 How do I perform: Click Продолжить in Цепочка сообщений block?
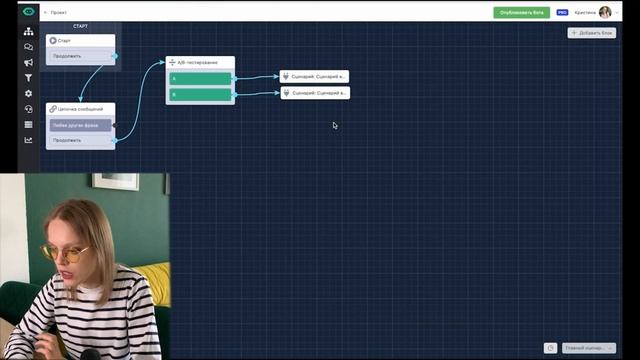(80, 140)
